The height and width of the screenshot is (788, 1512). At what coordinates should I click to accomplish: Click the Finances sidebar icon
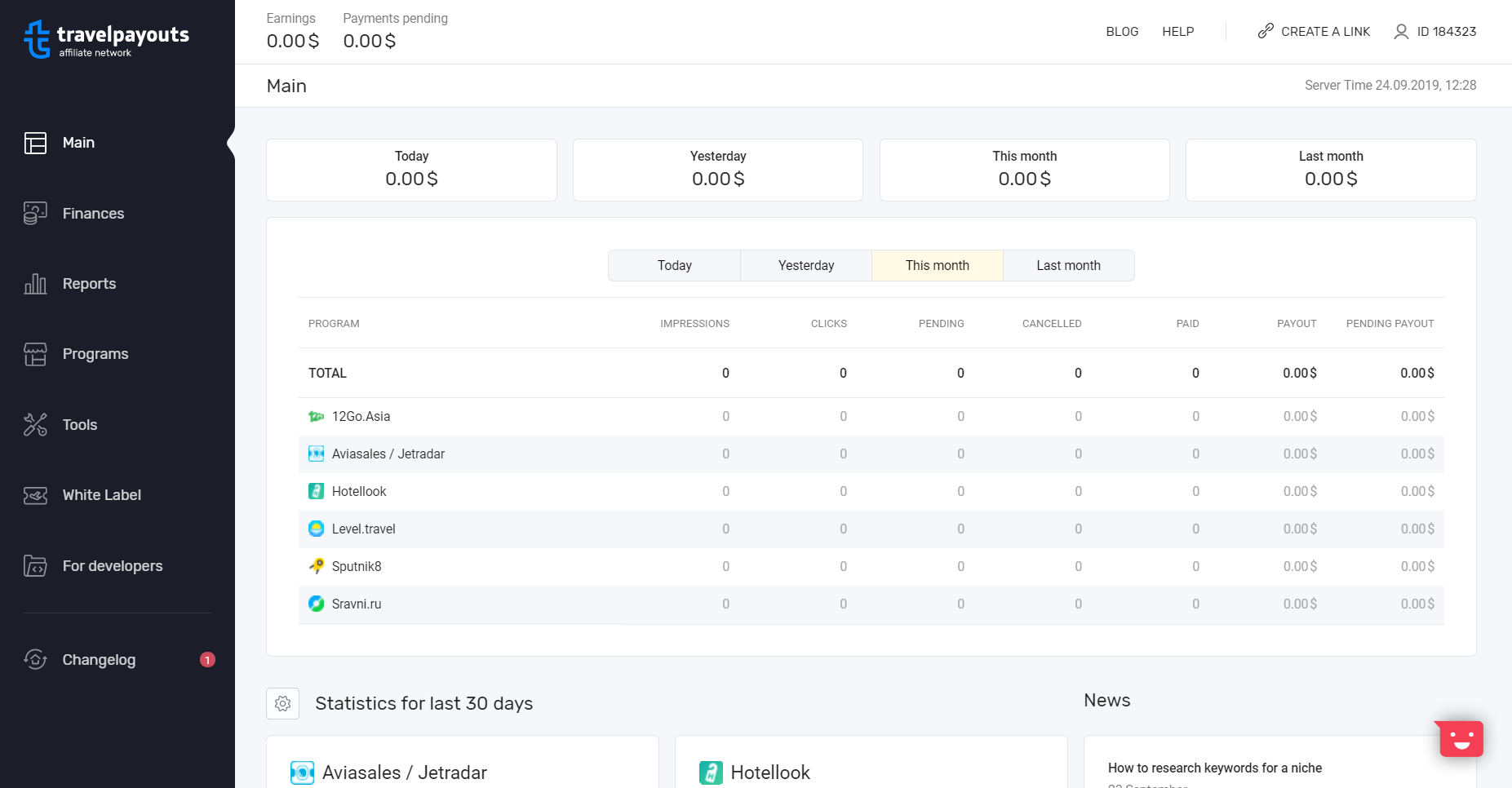35,214
